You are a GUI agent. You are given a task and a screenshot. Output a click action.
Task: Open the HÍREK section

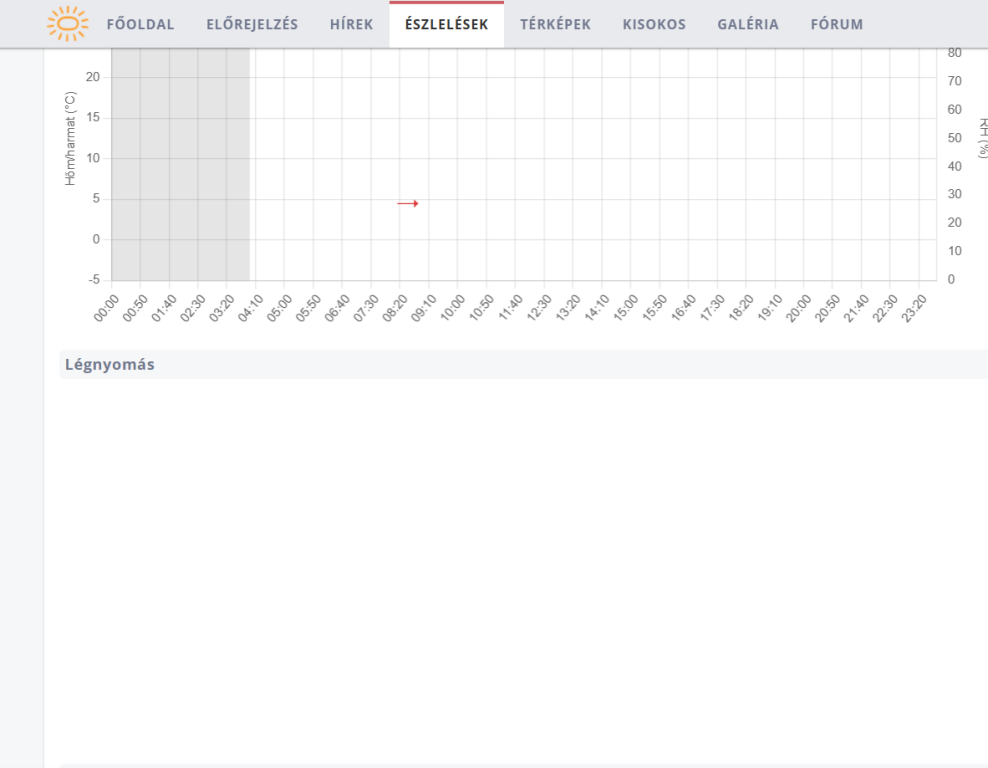pos(351,24)
